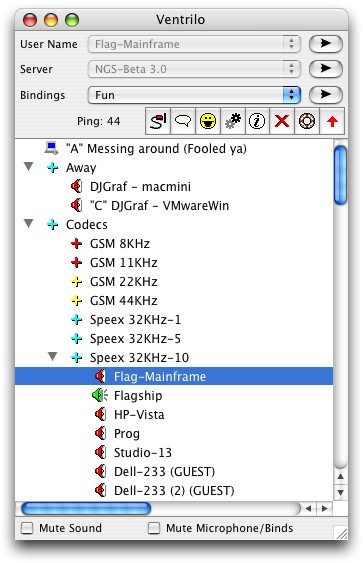Click the connect to server toolbar icon

[x=158, y=121]
